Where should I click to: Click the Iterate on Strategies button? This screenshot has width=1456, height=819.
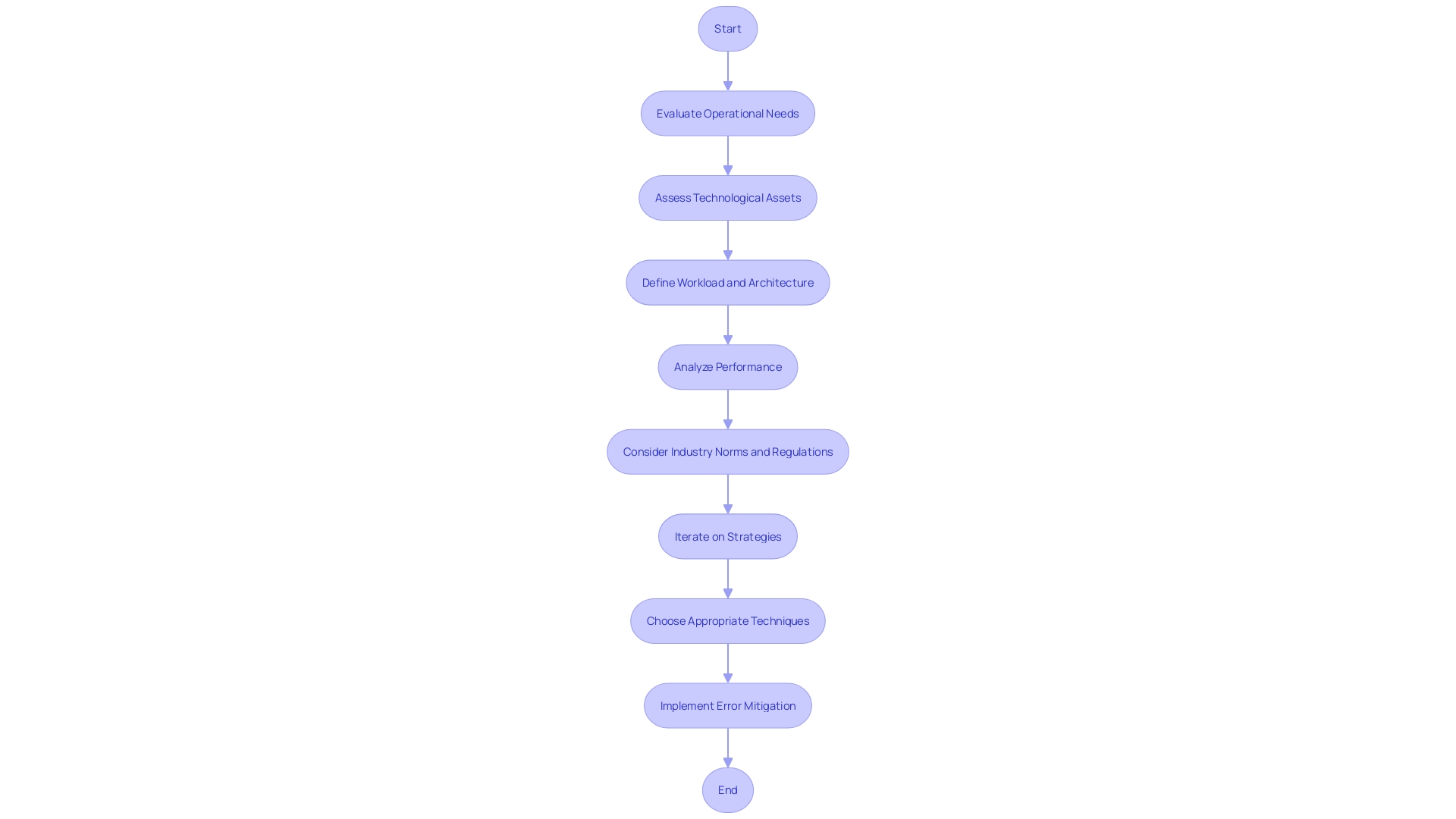[x=727, y=535]
